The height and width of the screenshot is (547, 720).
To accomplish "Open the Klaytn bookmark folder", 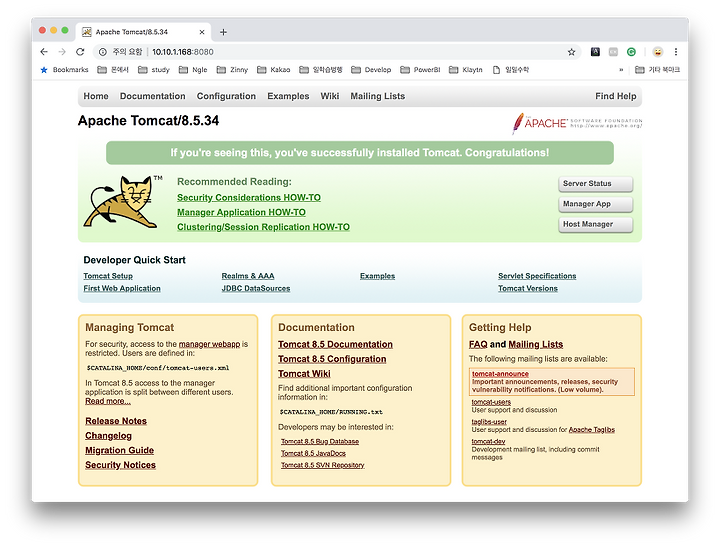I will [x=466, y=70].
